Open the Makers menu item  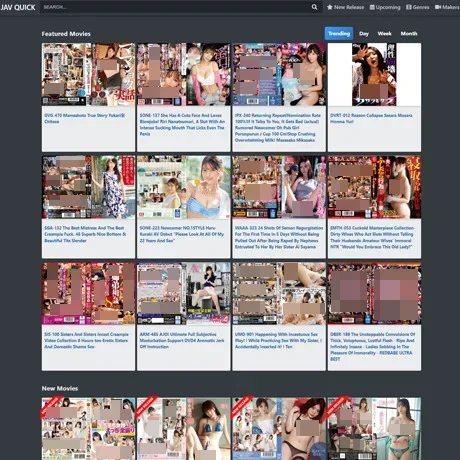point(447,7)
